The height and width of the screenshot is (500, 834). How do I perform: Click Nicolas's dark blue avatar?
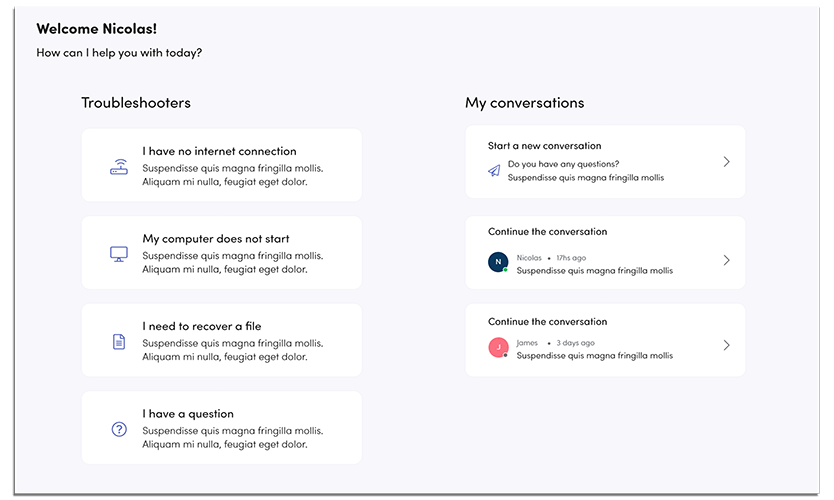tap(498, 261)
